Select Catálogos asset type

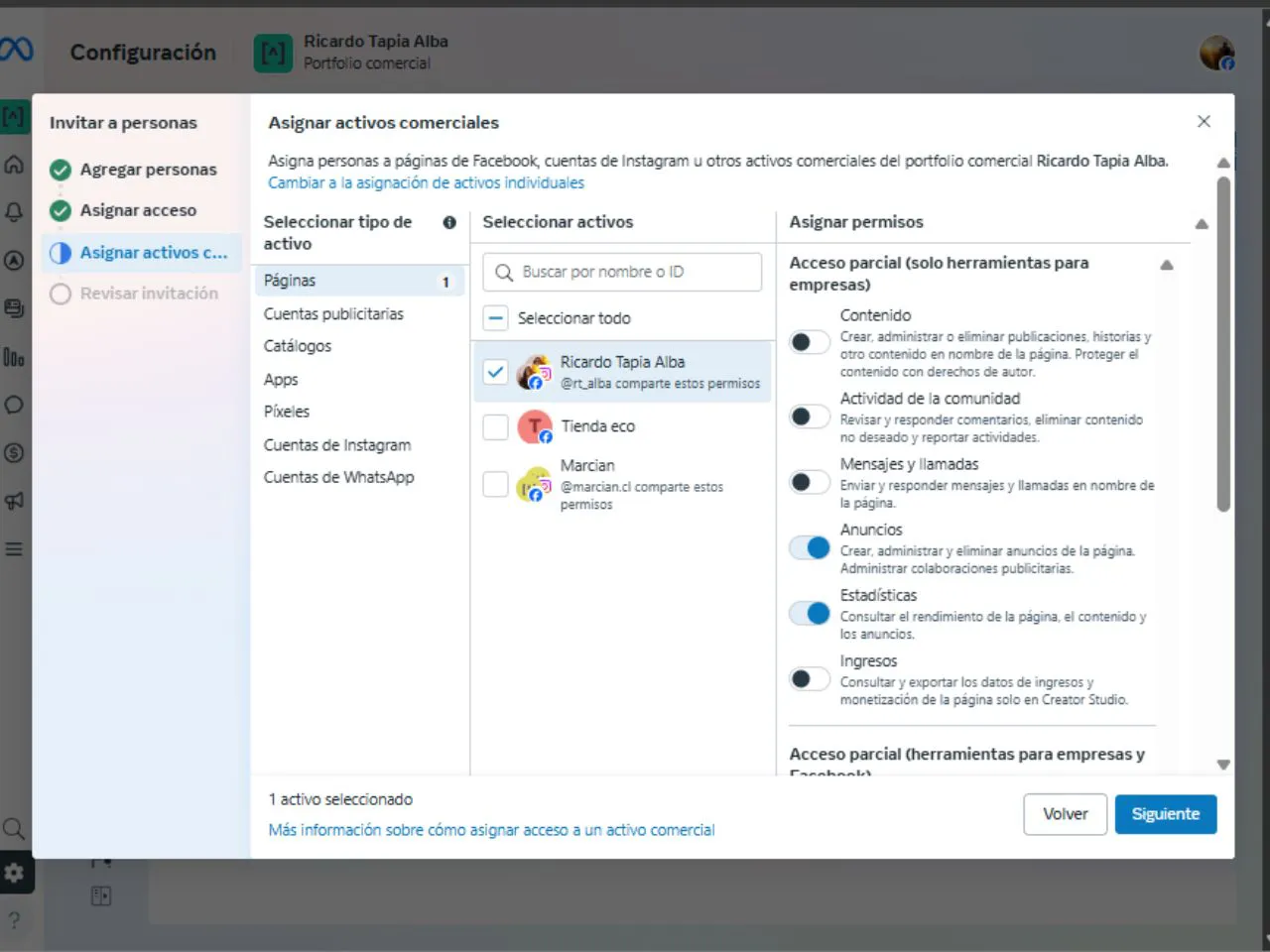click(x=298, y=346)
